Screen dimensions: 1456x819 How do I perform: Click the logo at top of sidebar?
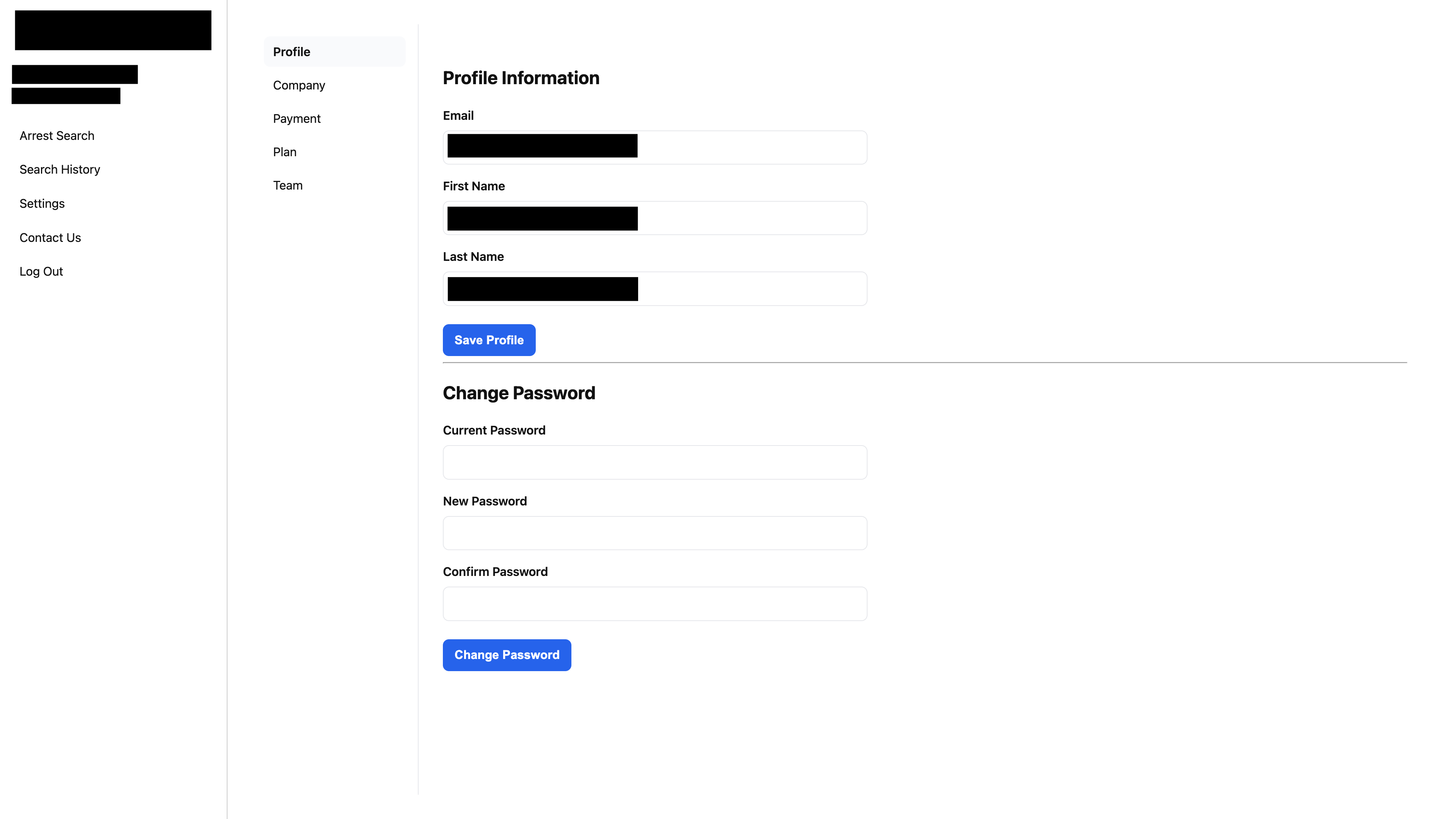click(113, 30)
